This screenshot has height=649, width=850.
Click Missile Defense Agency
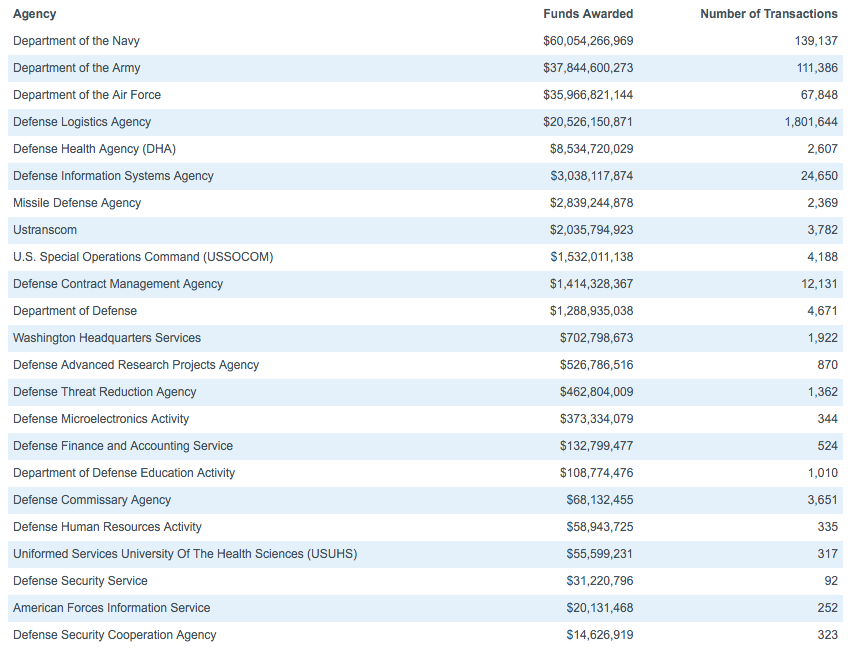77,203
